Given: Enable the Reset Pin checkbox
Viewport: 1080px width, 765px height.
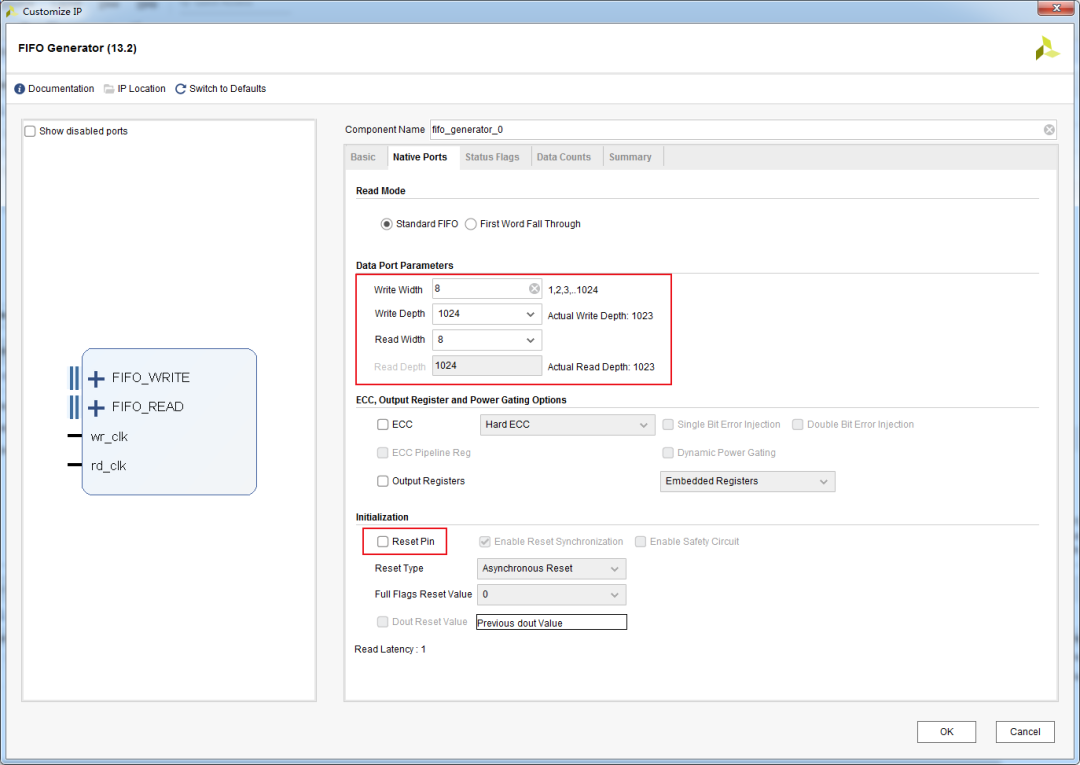Looking at the screenshot, I should pos(383,542).
